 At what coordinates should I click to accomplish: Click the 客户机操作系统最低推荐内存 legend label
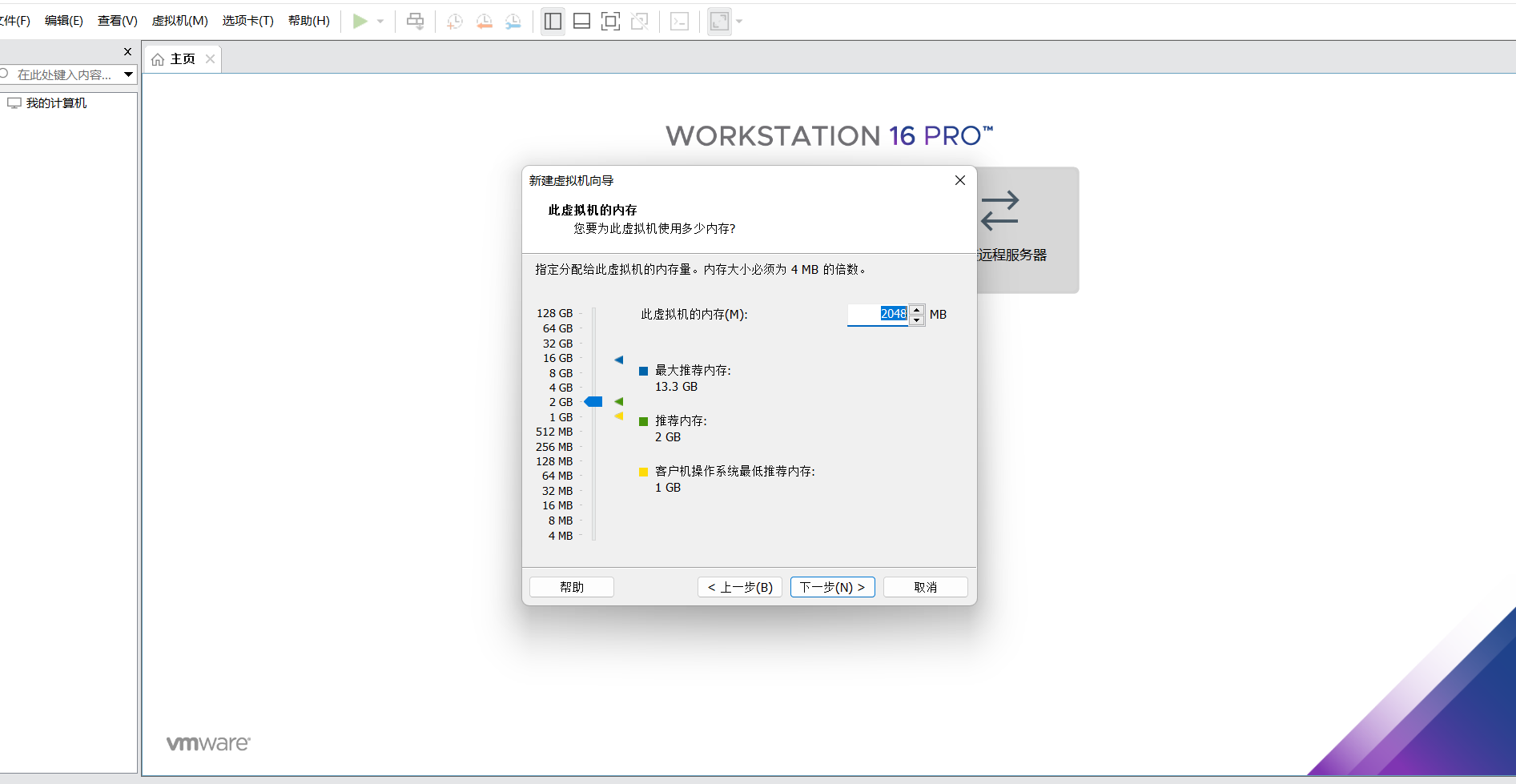(734, 472)
